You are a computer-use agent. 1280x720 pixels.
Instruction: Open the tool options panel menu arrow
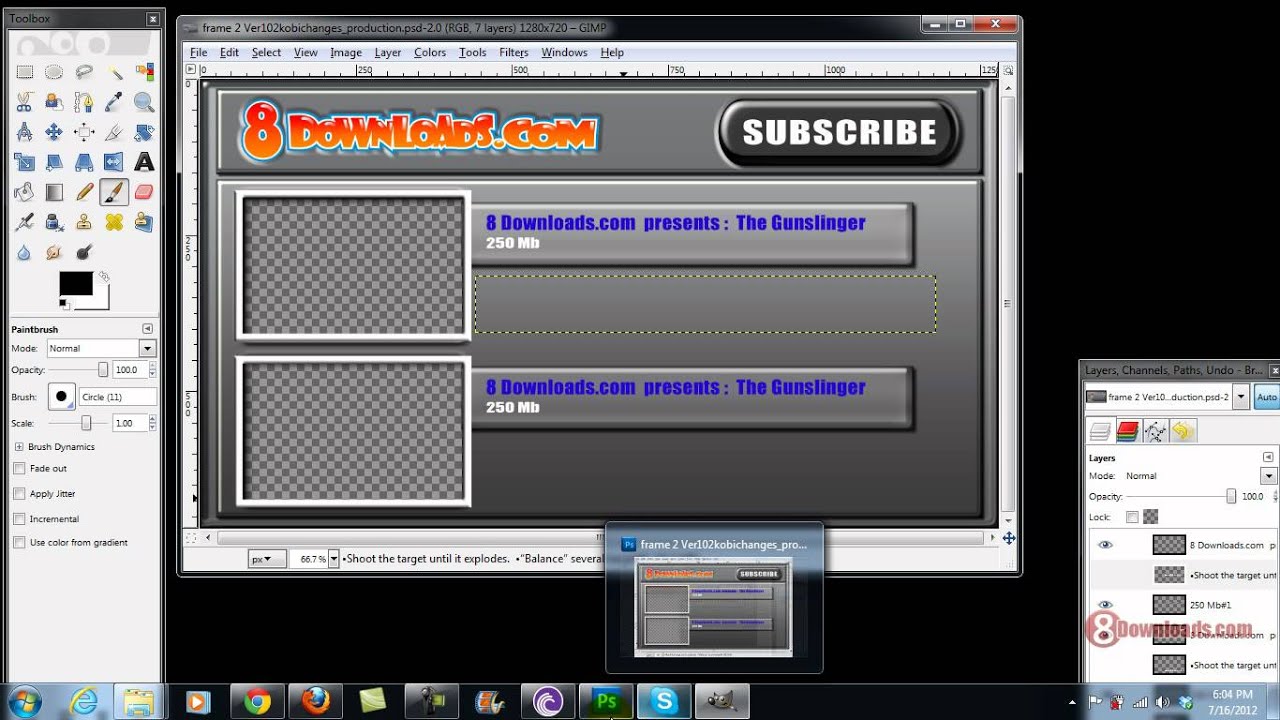point(147,329)
